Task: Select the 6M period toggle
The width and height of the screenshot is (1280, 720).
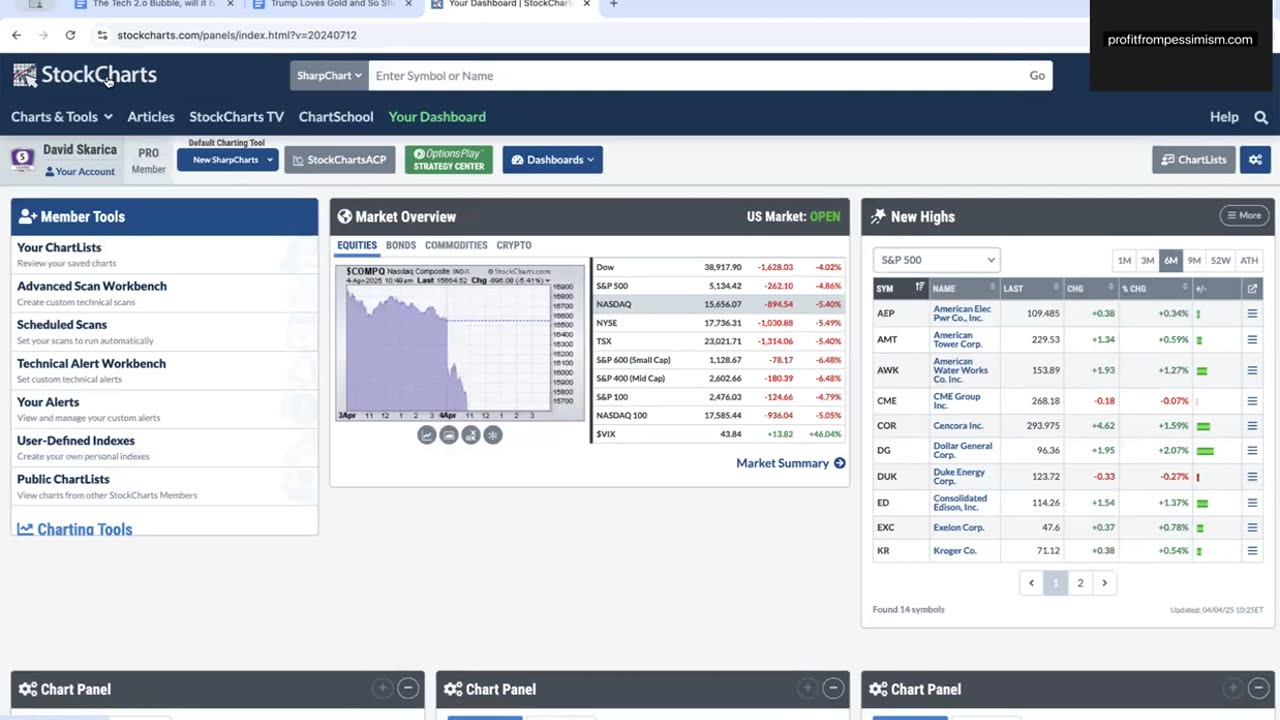Action: point(1170,260)
